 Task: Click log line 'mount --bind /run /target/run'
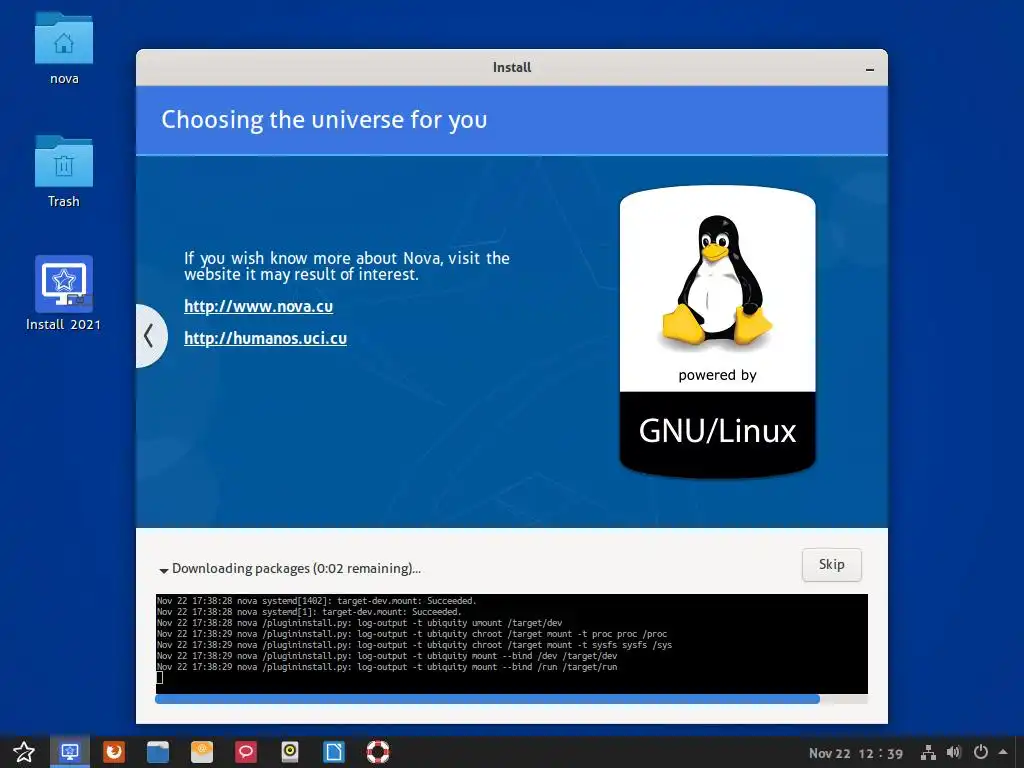pyautogui.click(x=387, y=667)
